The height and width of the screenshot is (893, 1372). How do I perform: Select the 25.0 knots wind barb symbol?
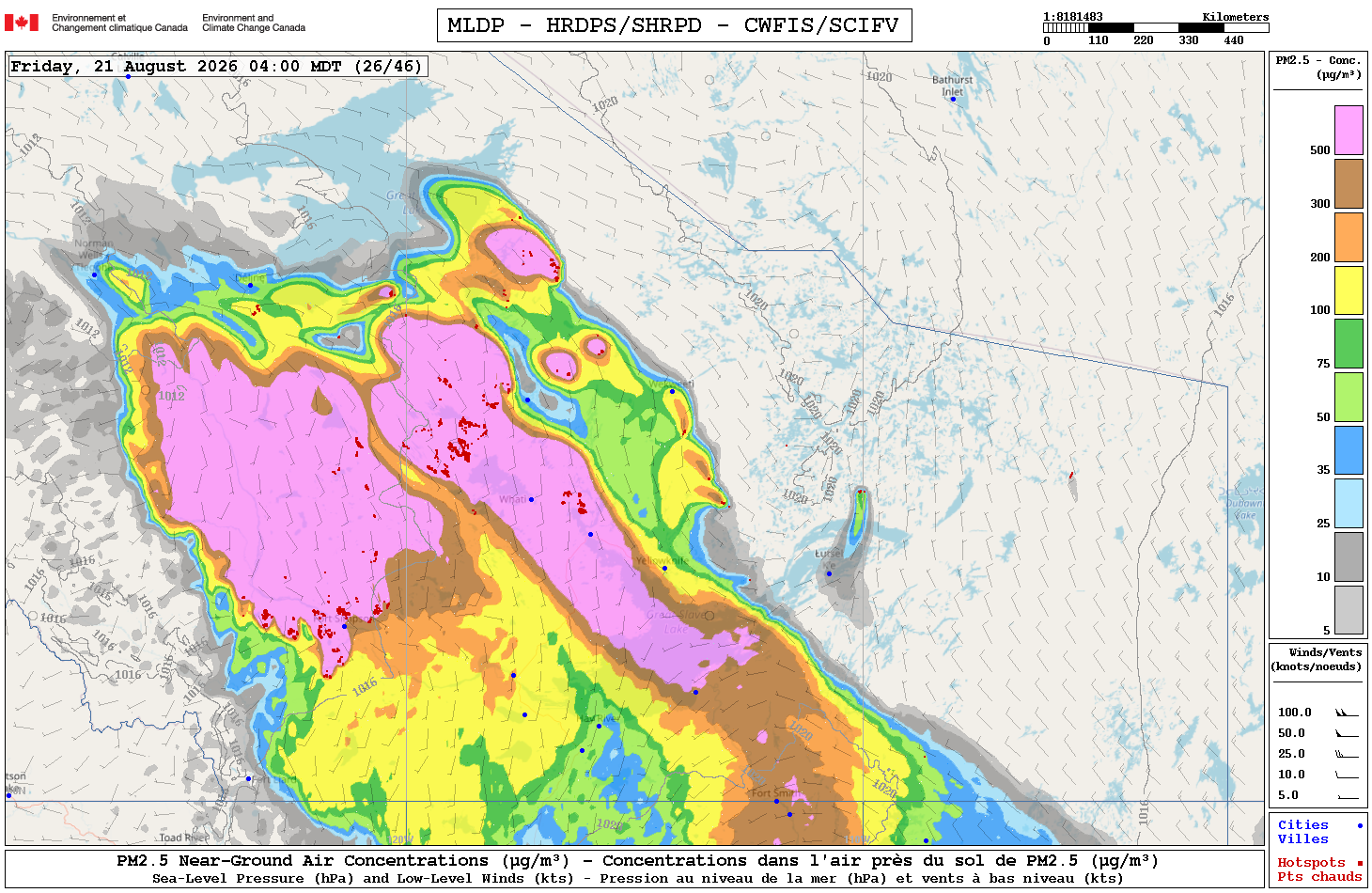1347,755
